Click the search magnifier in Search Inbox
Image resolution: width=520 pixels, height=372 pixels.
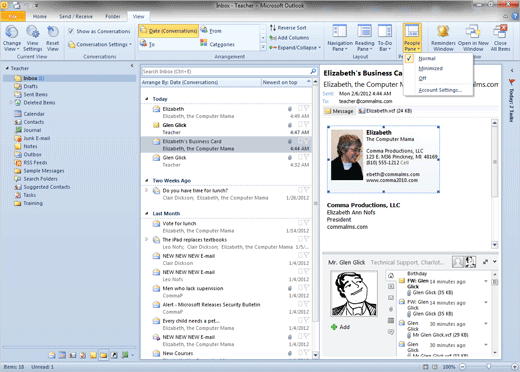point(313,71)
